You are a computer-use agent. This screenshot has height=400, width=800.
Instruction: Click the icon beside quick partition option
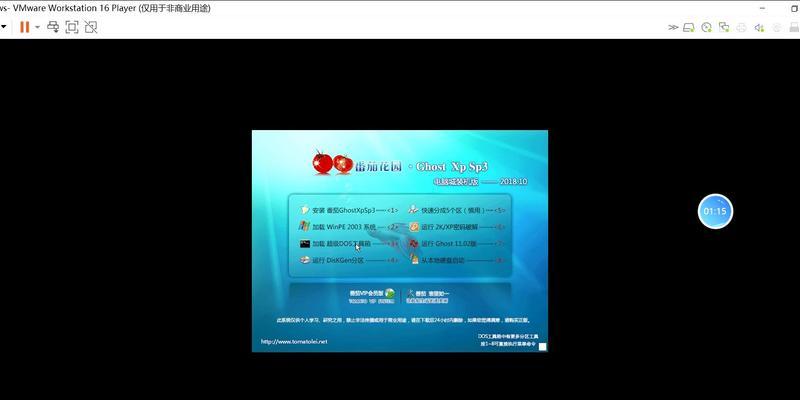(x=413, y=210)
